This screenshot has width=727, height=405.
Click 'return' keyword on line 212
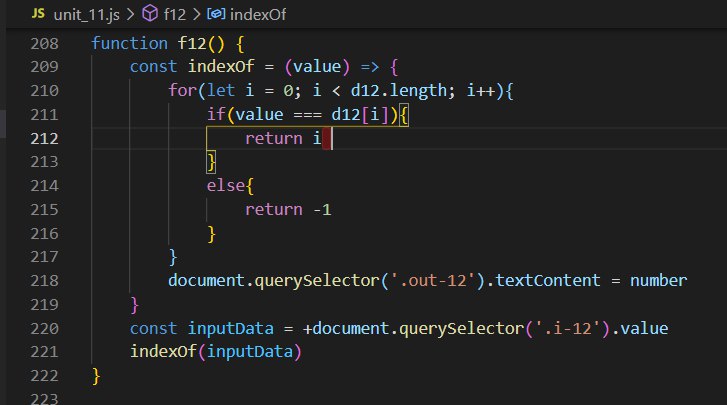coord(274,139)
